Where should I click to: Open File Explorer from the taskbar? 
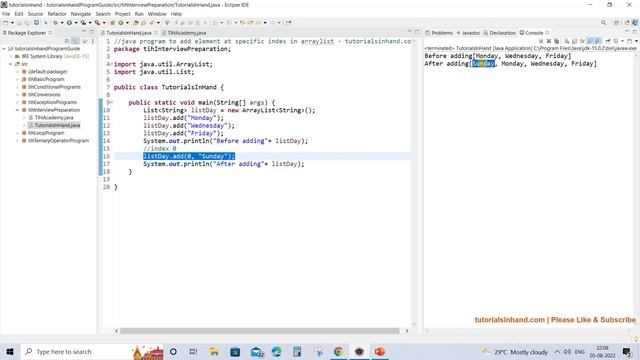[214, 351]
